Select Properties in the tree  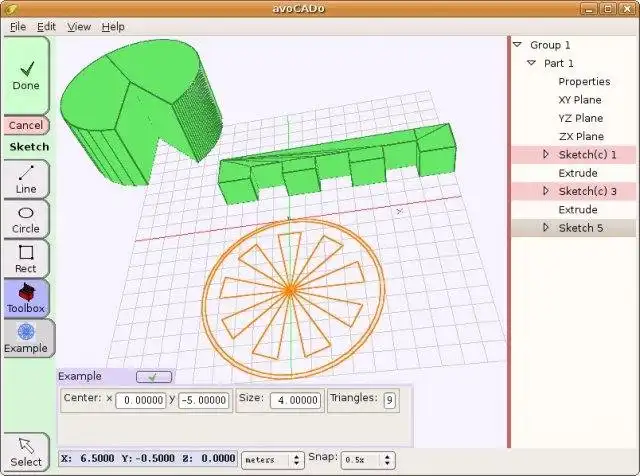[x=584, y=82]
